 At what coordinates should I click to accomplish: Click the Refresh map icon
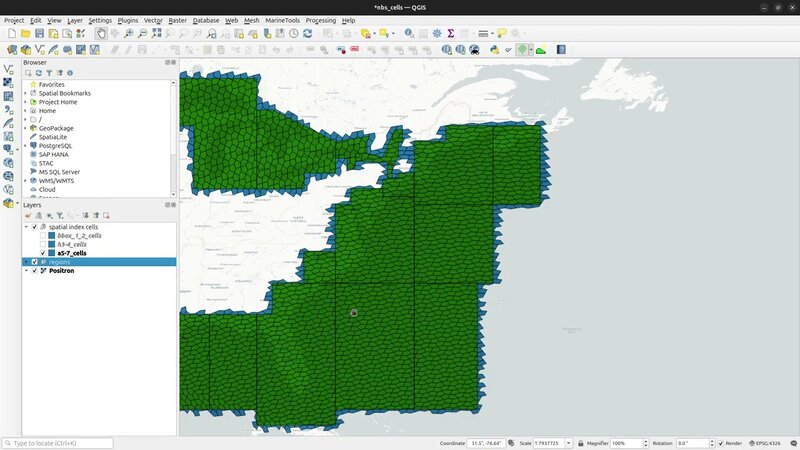(308, 34)
